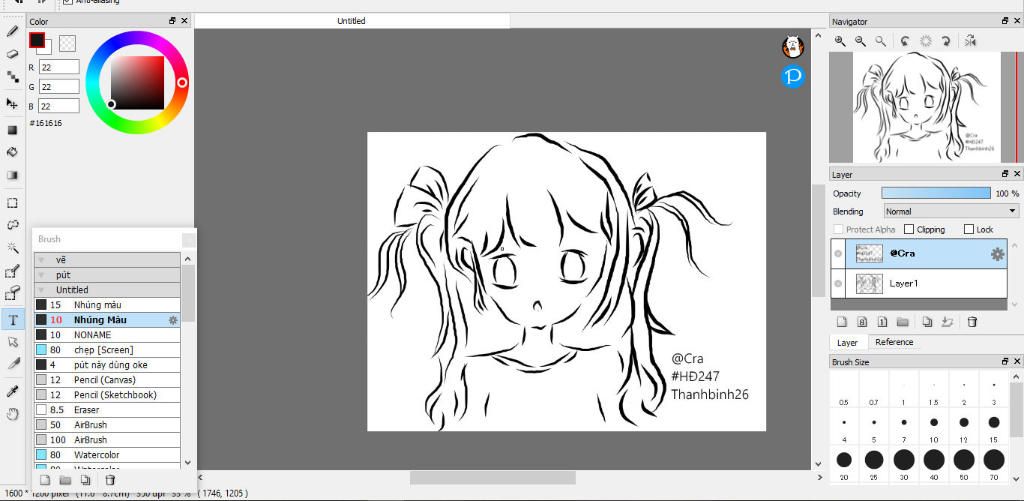1024x501 pixels.
Task: Click the R value input field
Action: pyautogui.click(x=59, y=67)
